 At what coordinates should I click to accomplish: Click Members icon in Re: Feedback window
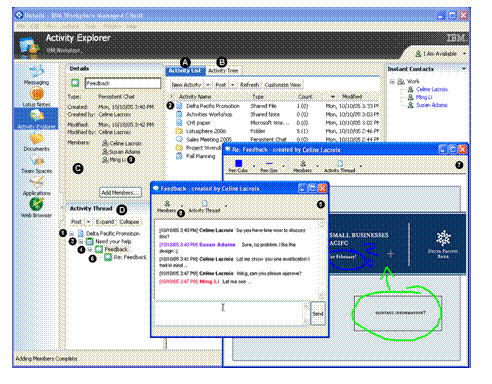point(303,163)
